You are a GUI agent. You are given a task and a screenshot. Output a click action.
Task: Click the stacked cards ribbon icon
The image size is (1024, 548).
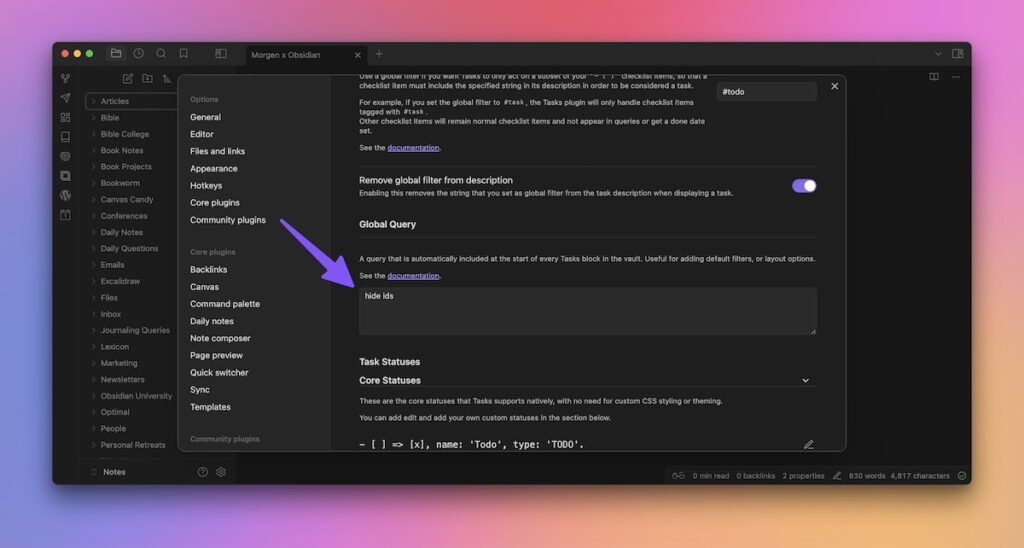[x=65, y=176]
